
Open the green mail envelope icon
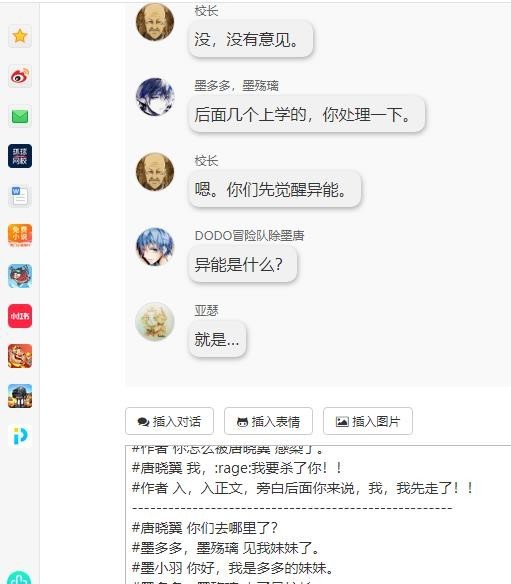pyautogui.click(x=20, y=116)
